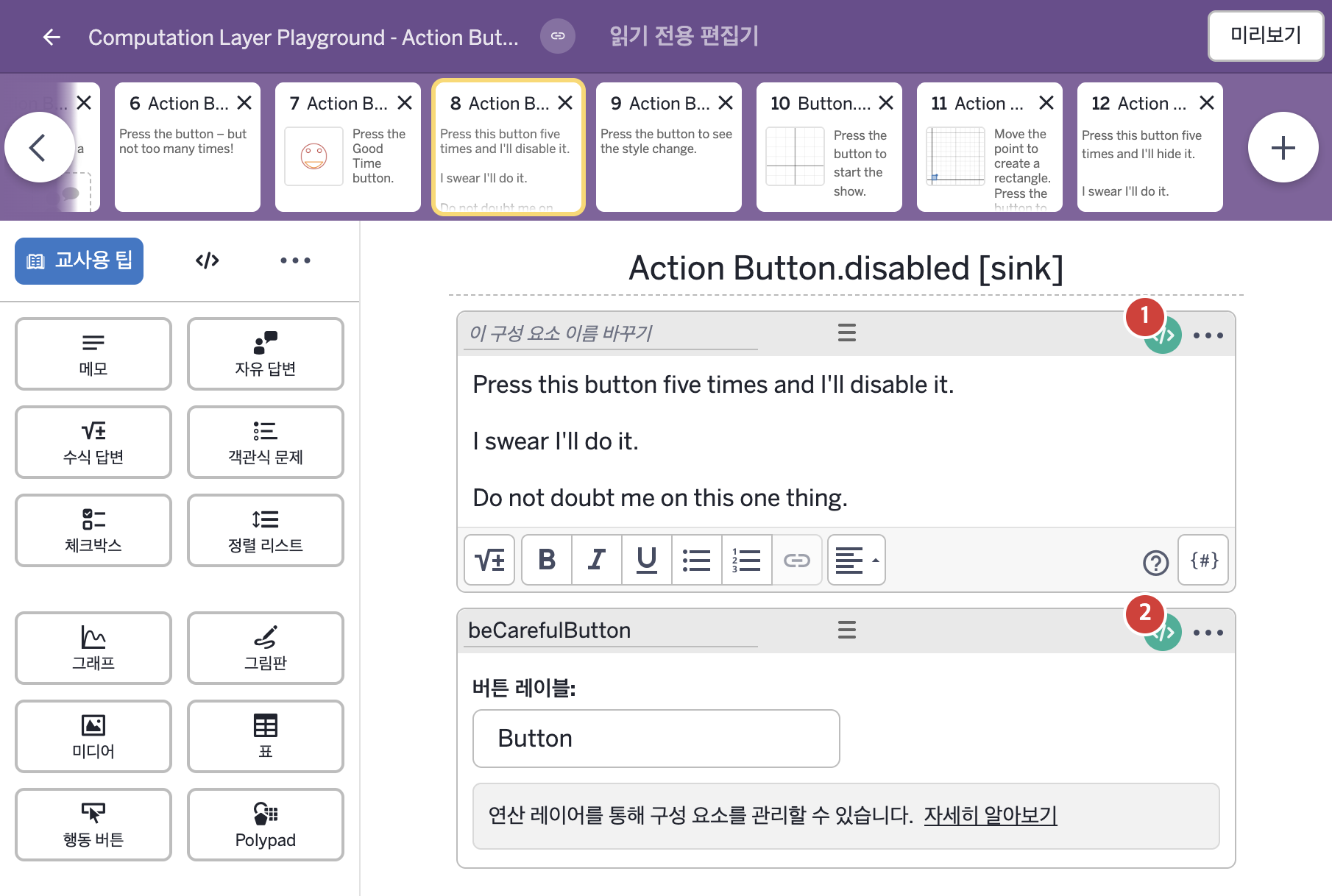Screen dimensions: 1332x896
Task: Rename note component name field
Action: tap(611, 333)
